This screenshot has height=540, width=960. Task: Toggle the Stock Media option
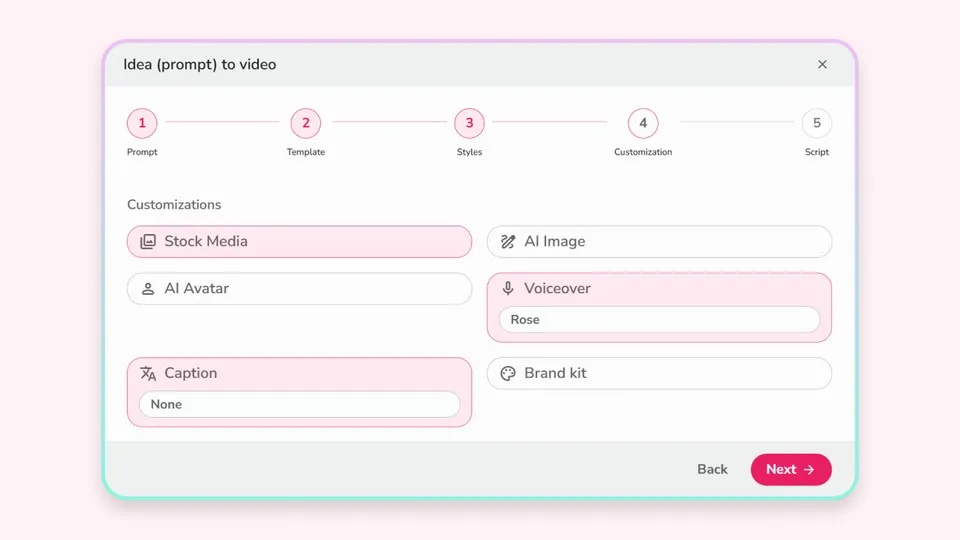tap(299, 241)
